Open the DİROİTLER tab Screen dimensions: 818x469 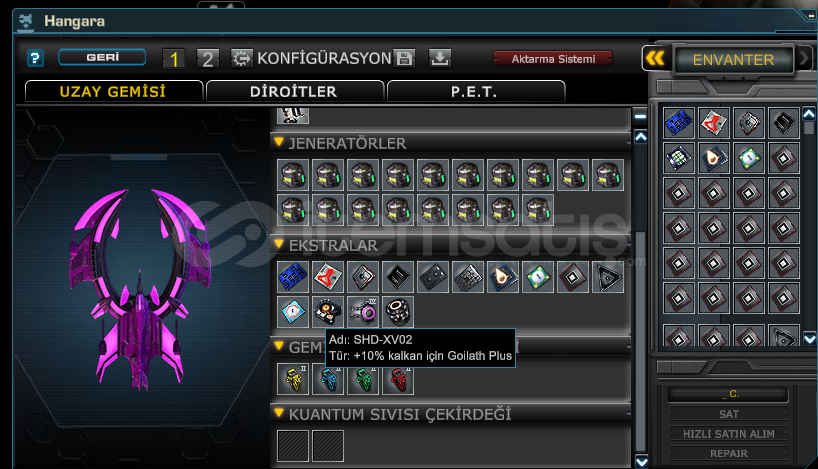coord(295,91)
